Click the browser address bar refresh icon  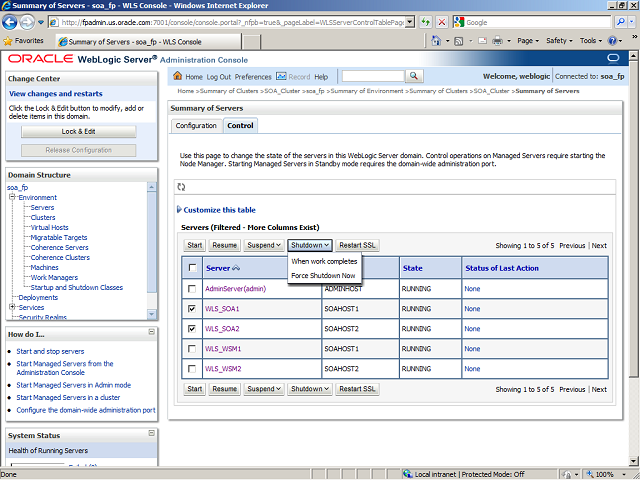click(x=427, y=22)
